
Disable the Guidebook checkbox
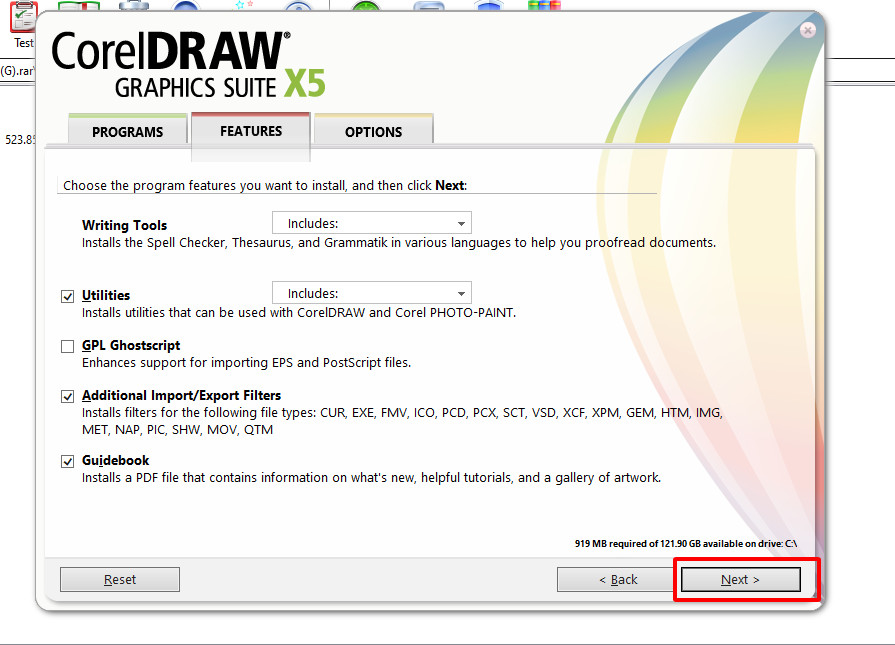click(67, 461)
